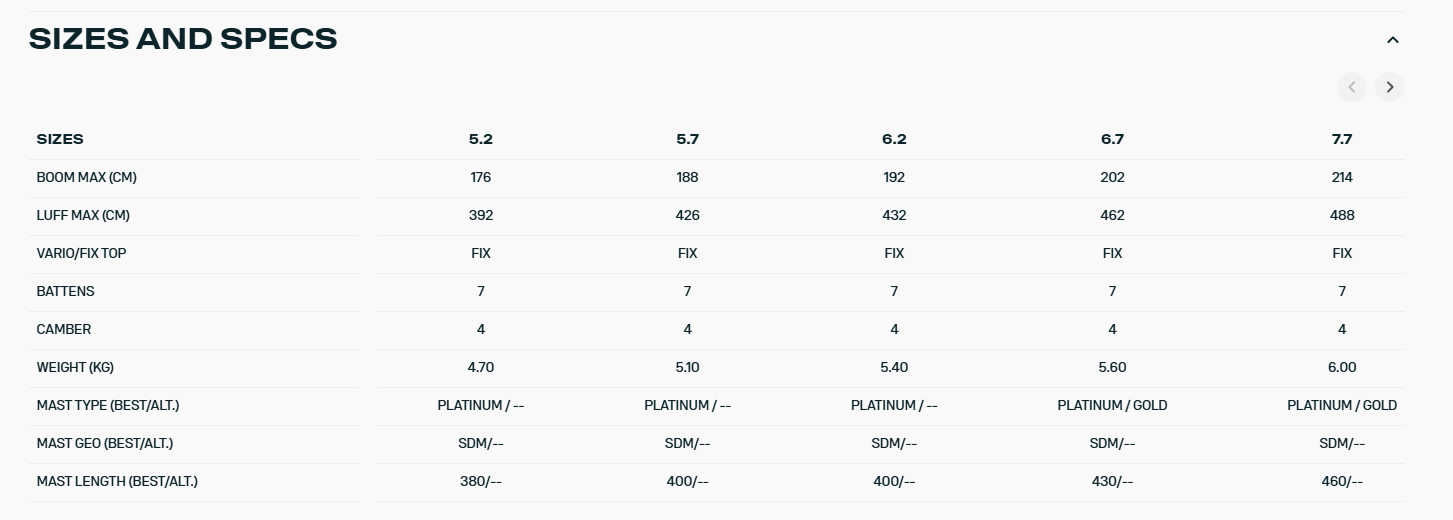Click the next sizes right arrow
Image resolution: width=1453 pixels, height=520 pixels.
click(x=1389, y=87)
